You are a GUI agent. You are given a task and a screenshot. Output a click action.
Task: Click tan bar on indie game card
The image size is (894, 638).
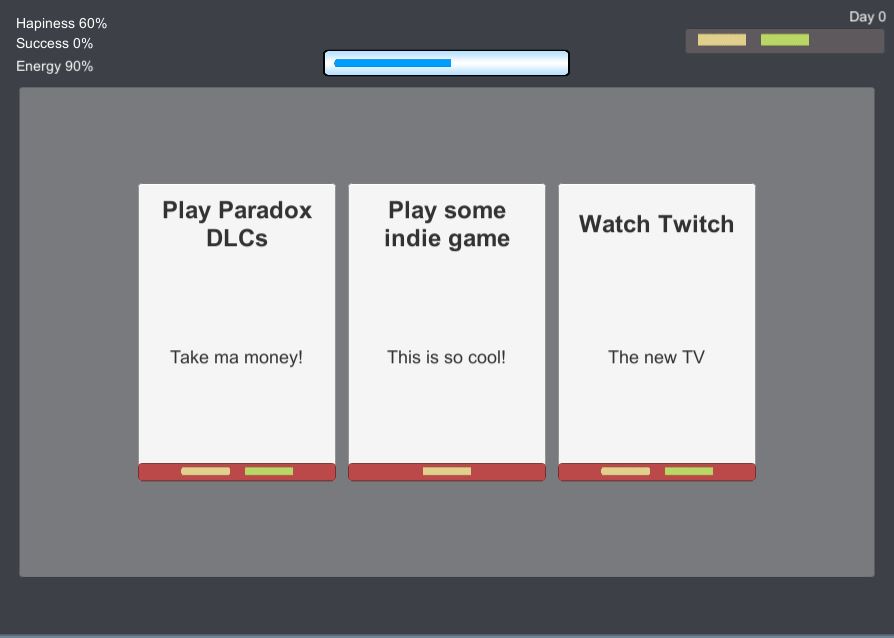447,471
